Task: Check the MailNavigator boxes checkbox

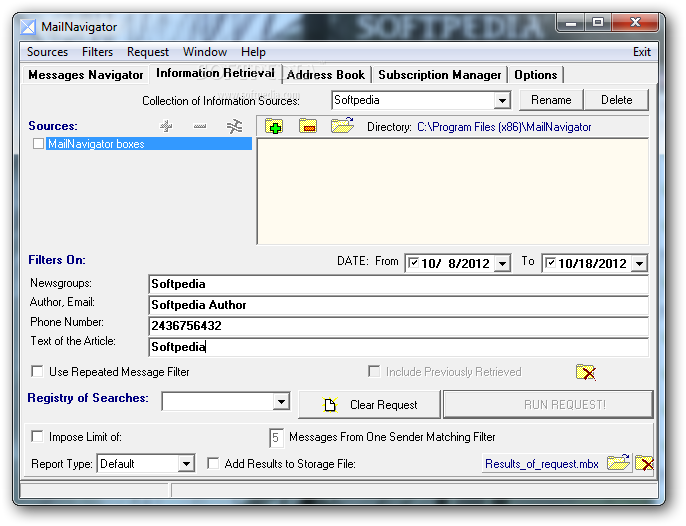Action: 38,144
